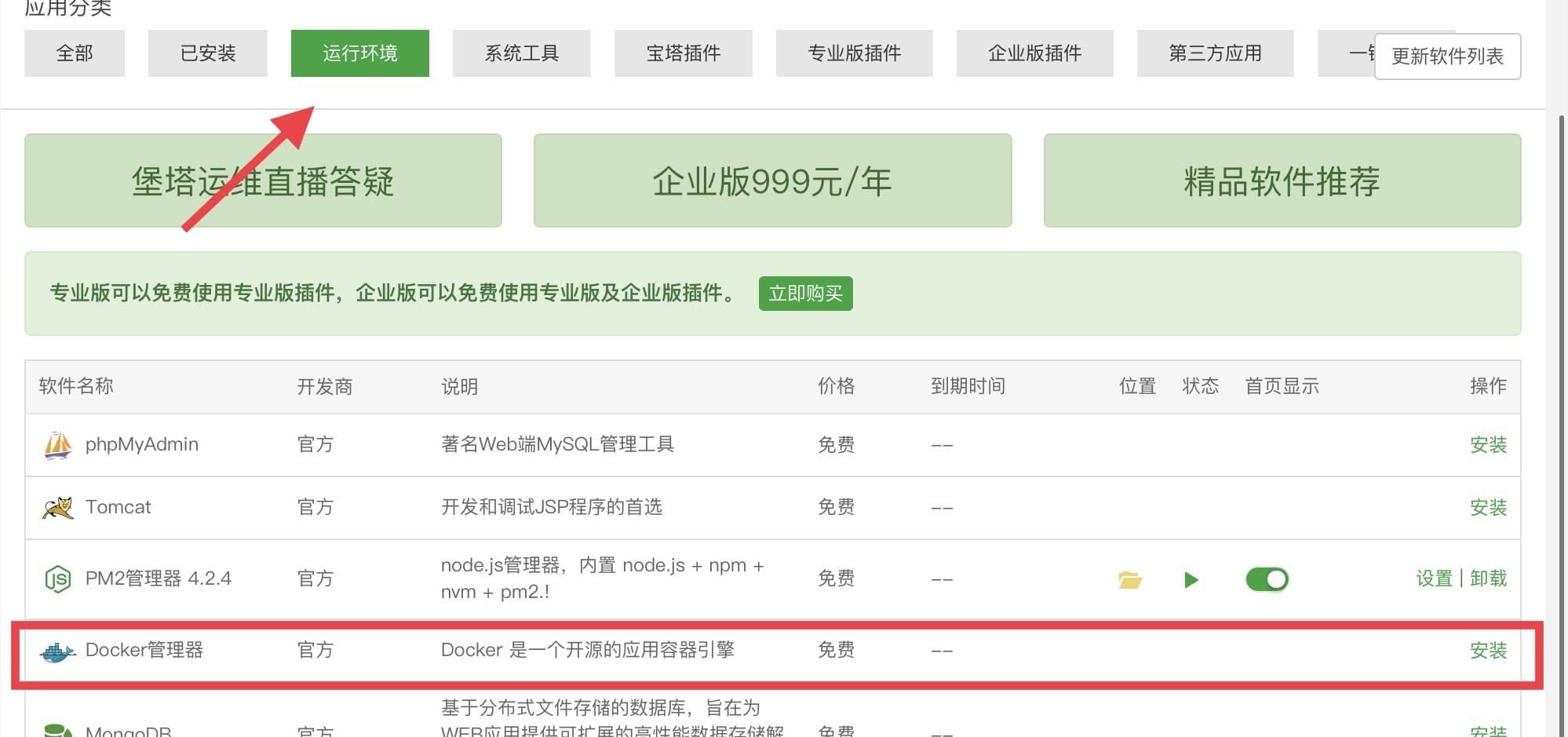Select the 运行环境 category tab
The height and width of the screenshot is (737, 1568).
[x=360, y=53]
